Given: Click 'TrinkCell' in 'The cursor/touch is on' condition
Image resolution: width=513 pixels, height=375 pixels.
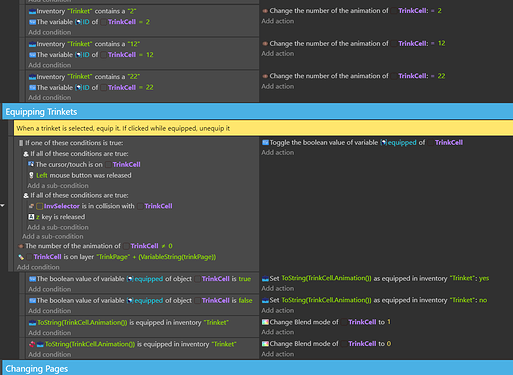Looking at the screenshot, I should pyautogui.click(x=126, y=165).
